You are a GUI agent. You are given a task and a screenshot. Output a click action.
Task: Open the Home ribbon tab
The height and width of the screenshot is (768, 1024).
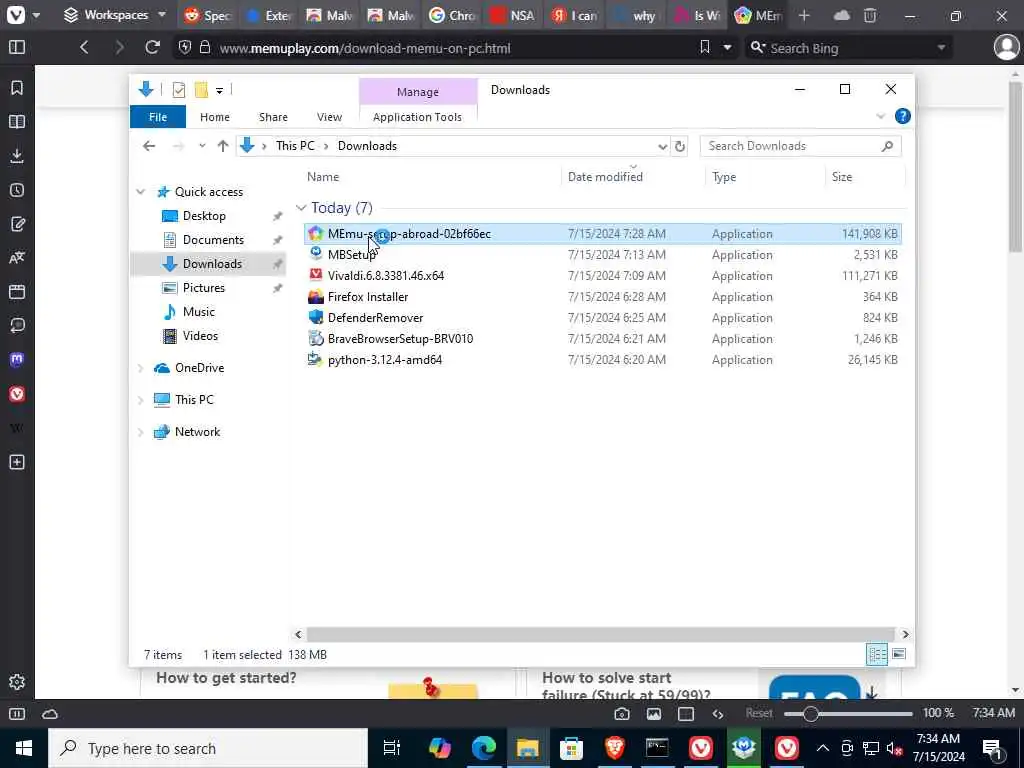coord(215,117)
